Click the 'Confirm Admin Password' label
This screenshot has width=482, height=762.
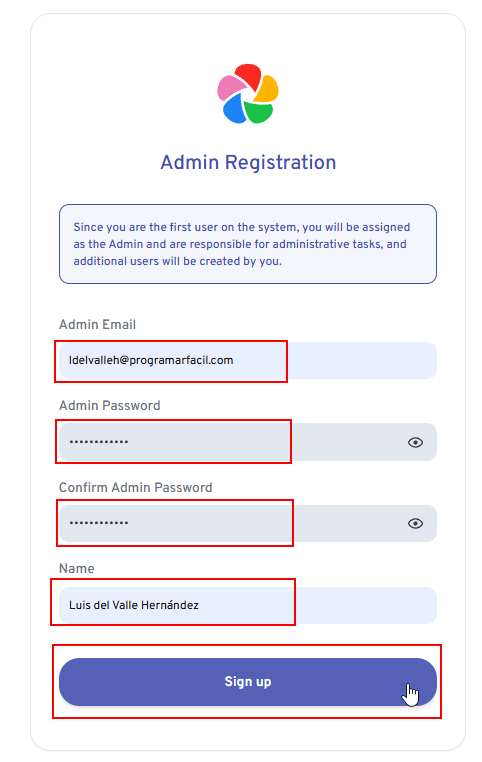tap(136, 487)
